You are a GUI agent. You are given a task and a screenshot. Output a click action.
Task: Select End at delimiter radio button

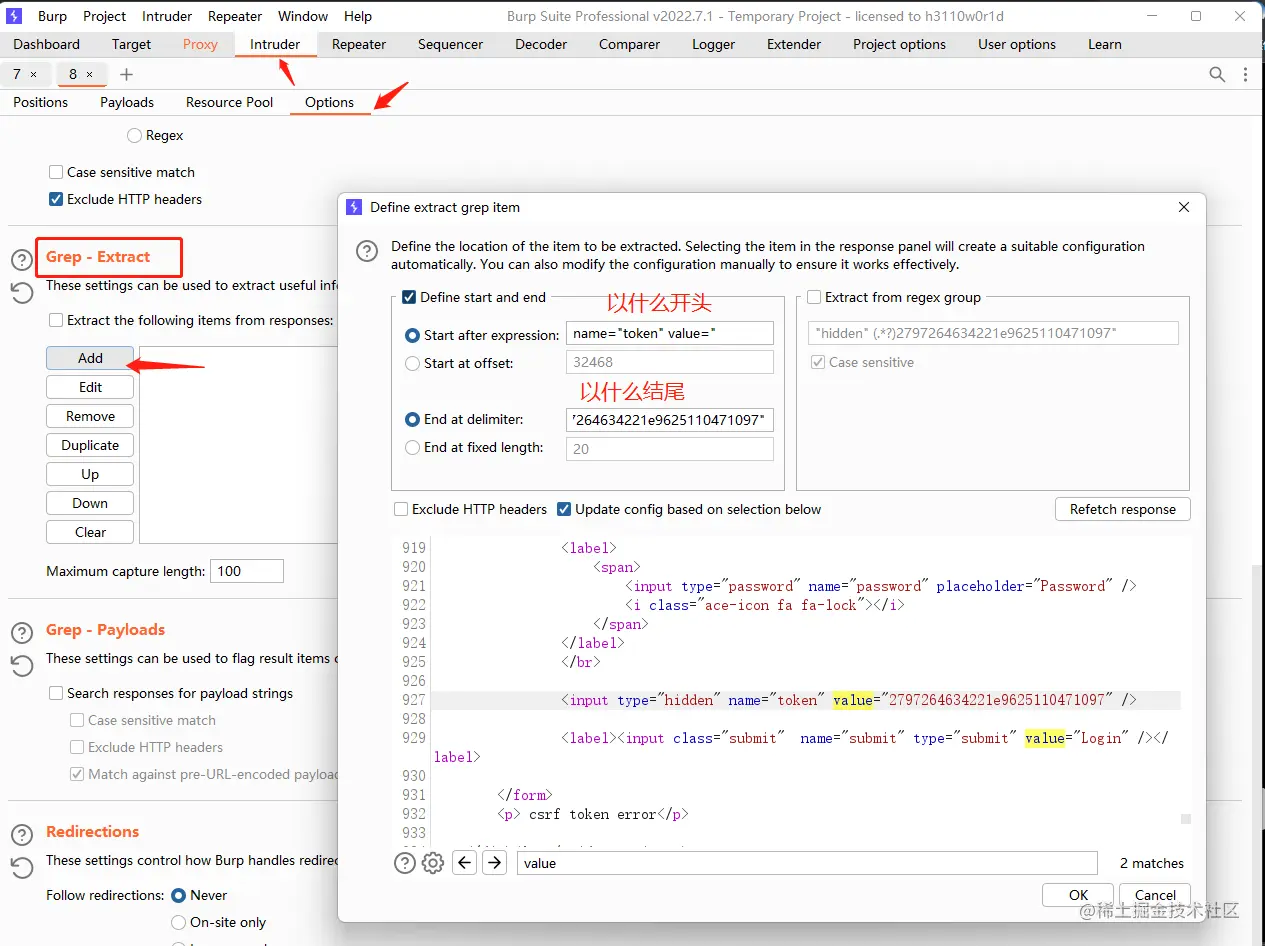point(413,419)
